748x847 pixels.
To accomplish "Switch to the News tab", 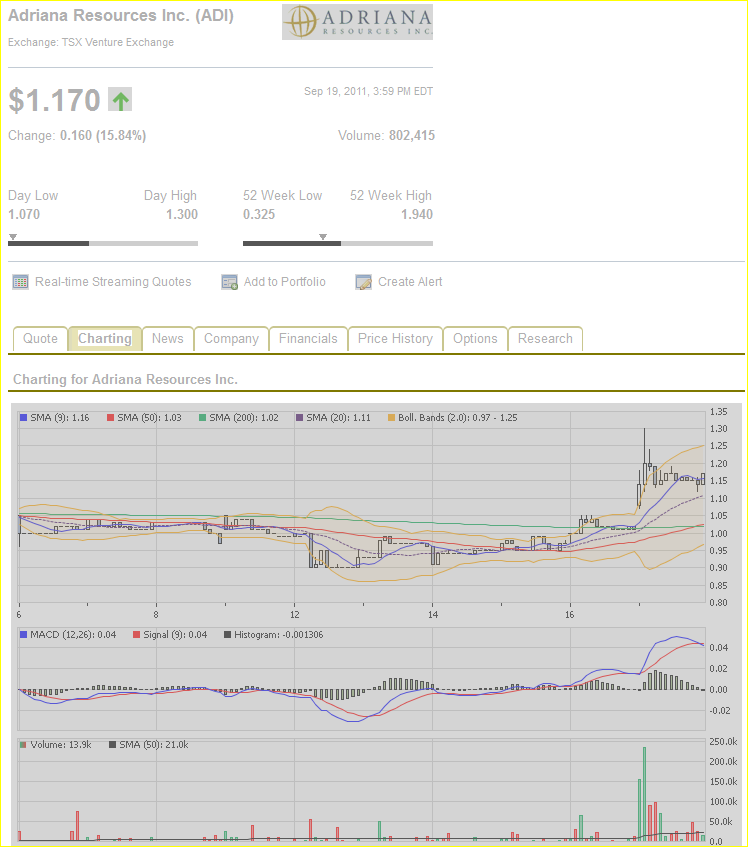I will click(x=167, y=339).
